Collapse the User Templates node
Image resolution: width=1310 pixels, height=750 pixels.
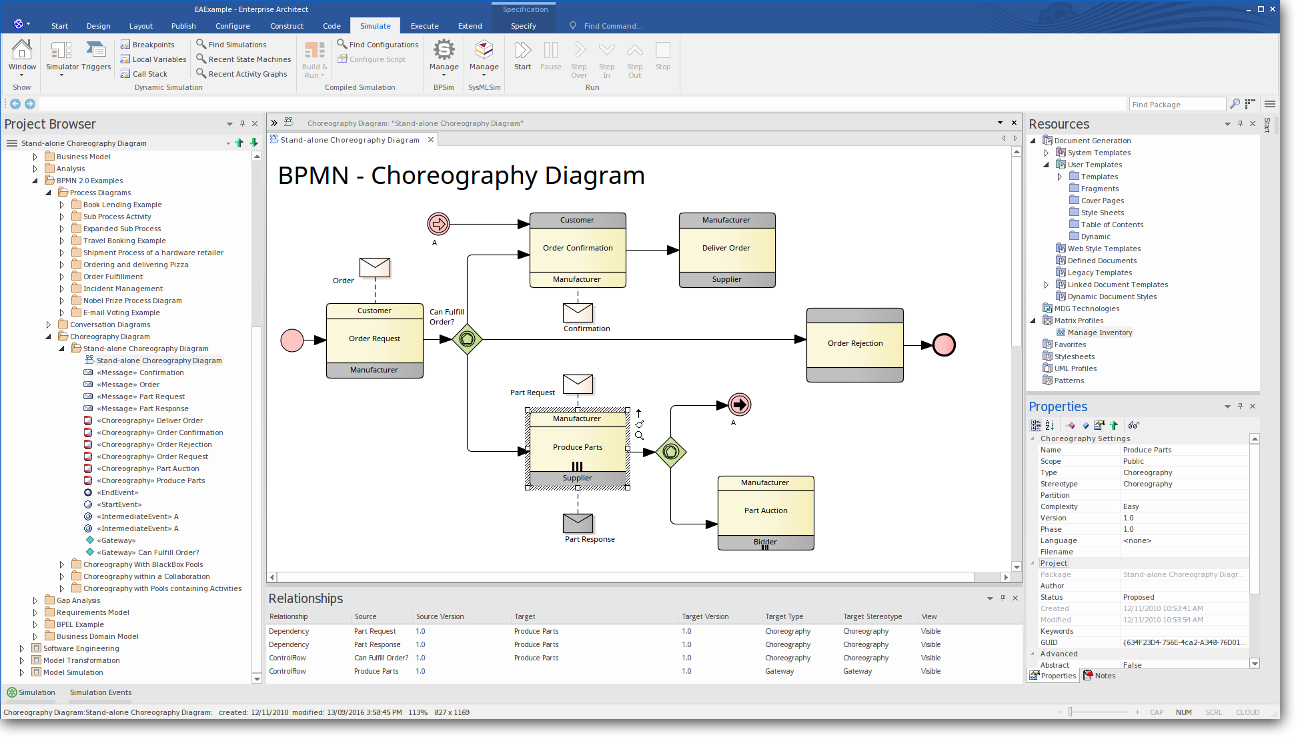coord(1047,165)
